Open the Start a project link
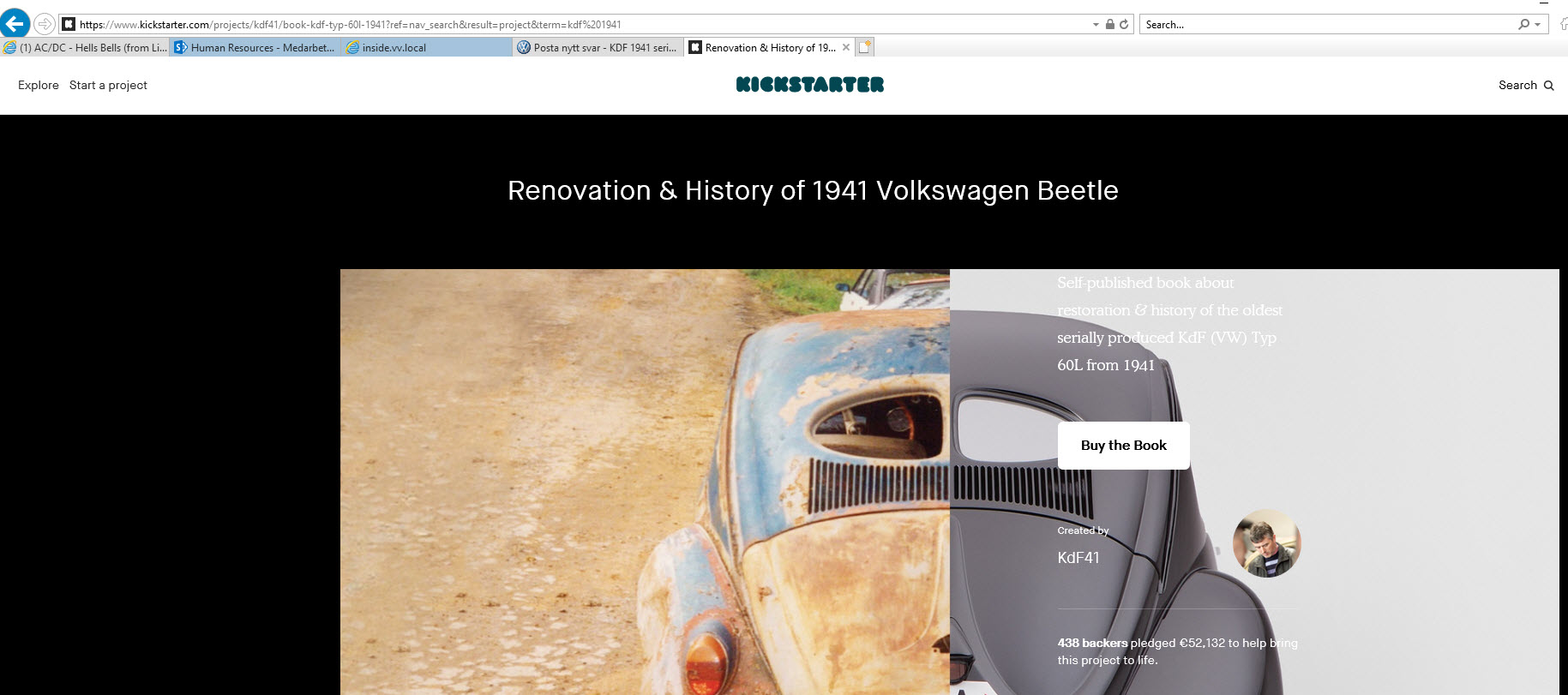Viewport: 1568px width, 695px height. point(108,85)
